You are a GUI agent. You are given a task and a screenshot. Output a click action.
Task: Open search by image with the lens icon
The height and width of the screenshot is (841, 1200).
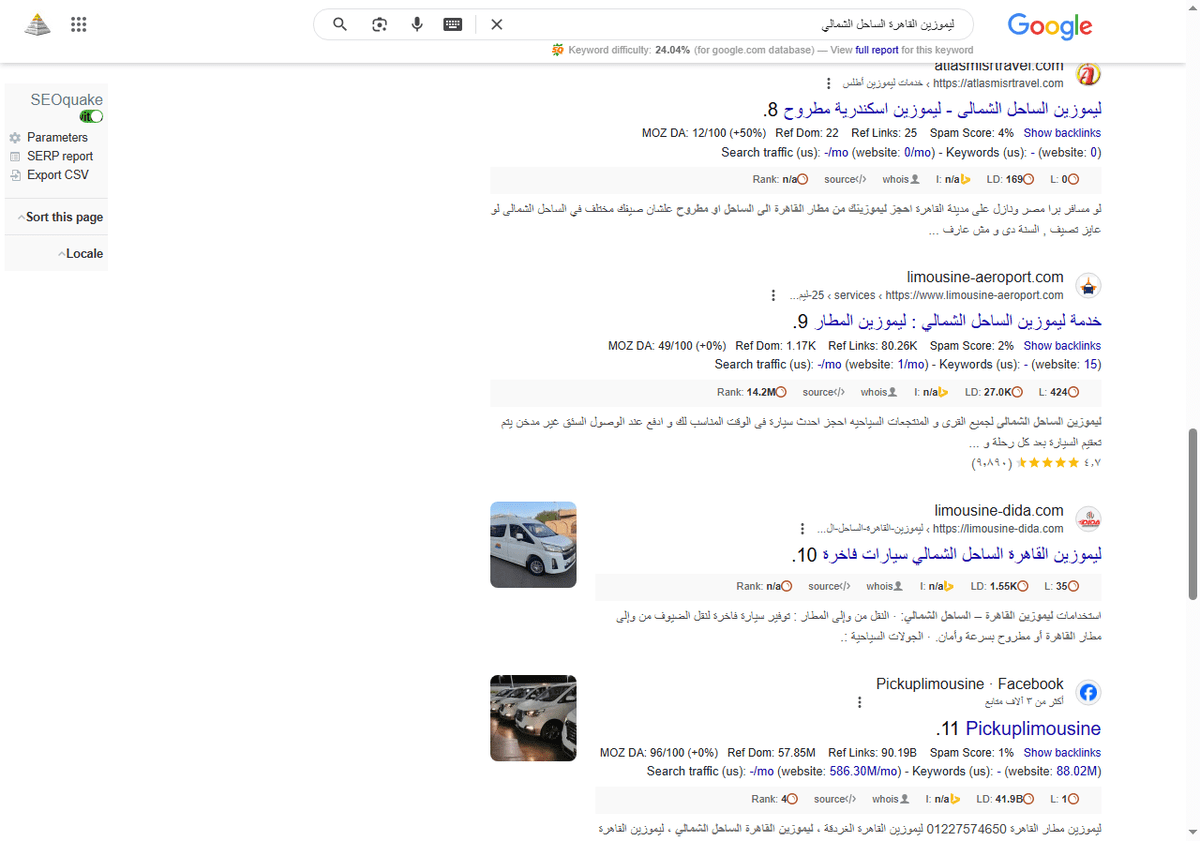coord(379,24)
